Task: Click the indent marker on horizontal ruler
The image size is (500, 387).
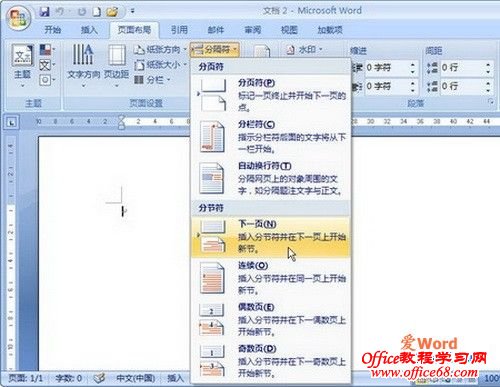Action: [121, 122]
